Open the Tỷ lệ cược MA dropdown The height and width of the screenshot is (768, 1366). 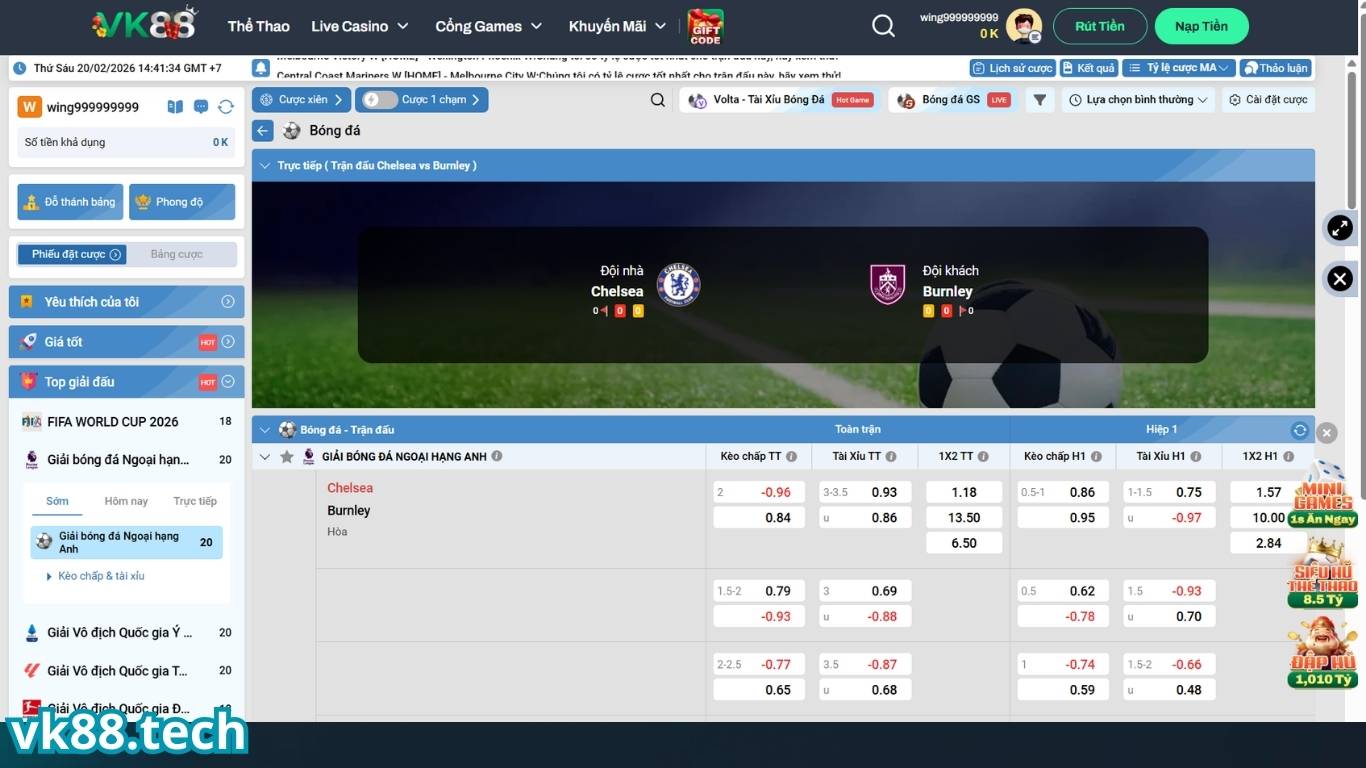tap(1178, 68)
